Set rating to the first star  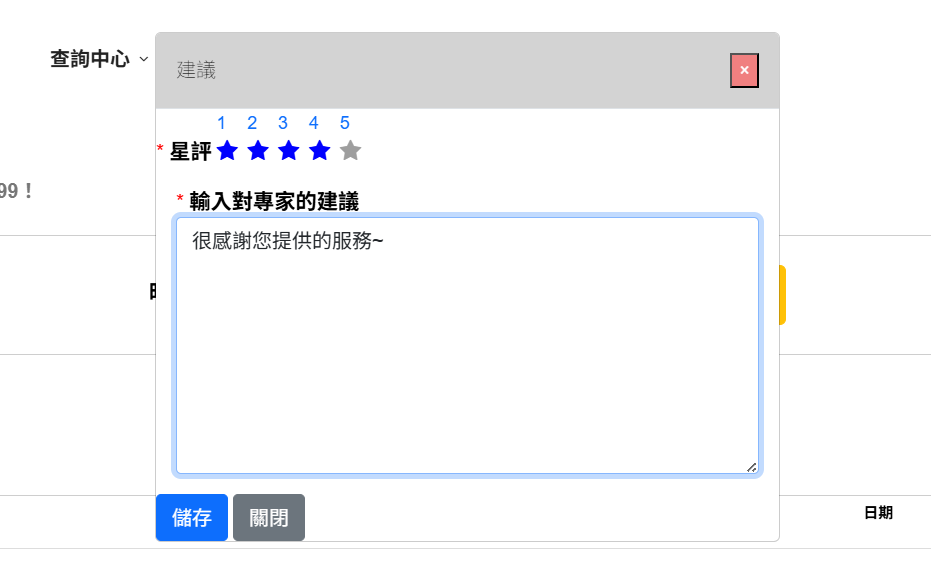coord(227,151)
